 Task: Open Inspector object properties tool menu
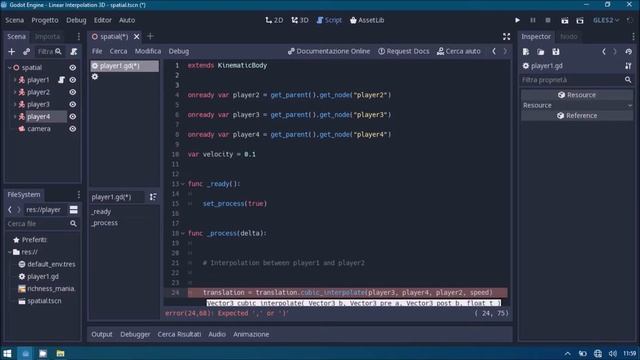628,66
